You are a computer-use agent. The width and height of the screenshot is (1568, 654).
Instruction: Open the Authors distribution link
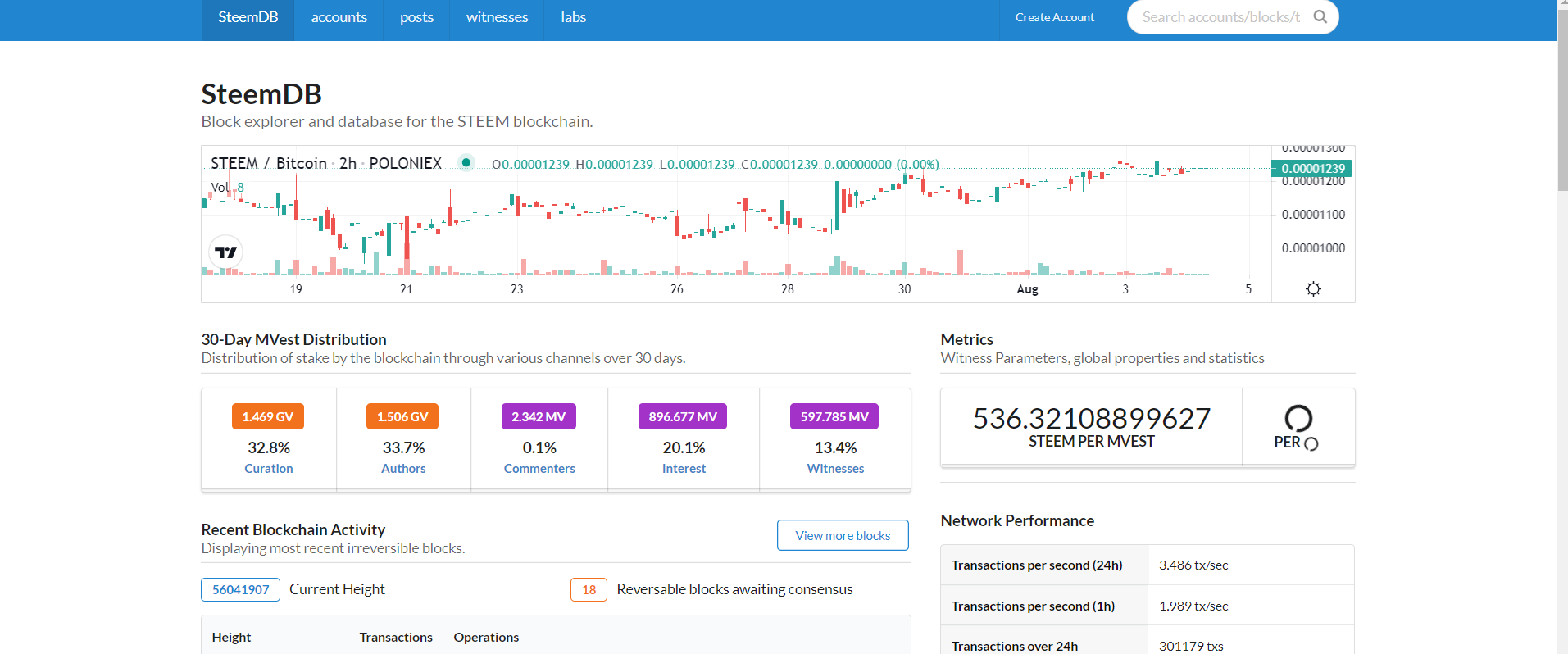click(x=403, y=469)
